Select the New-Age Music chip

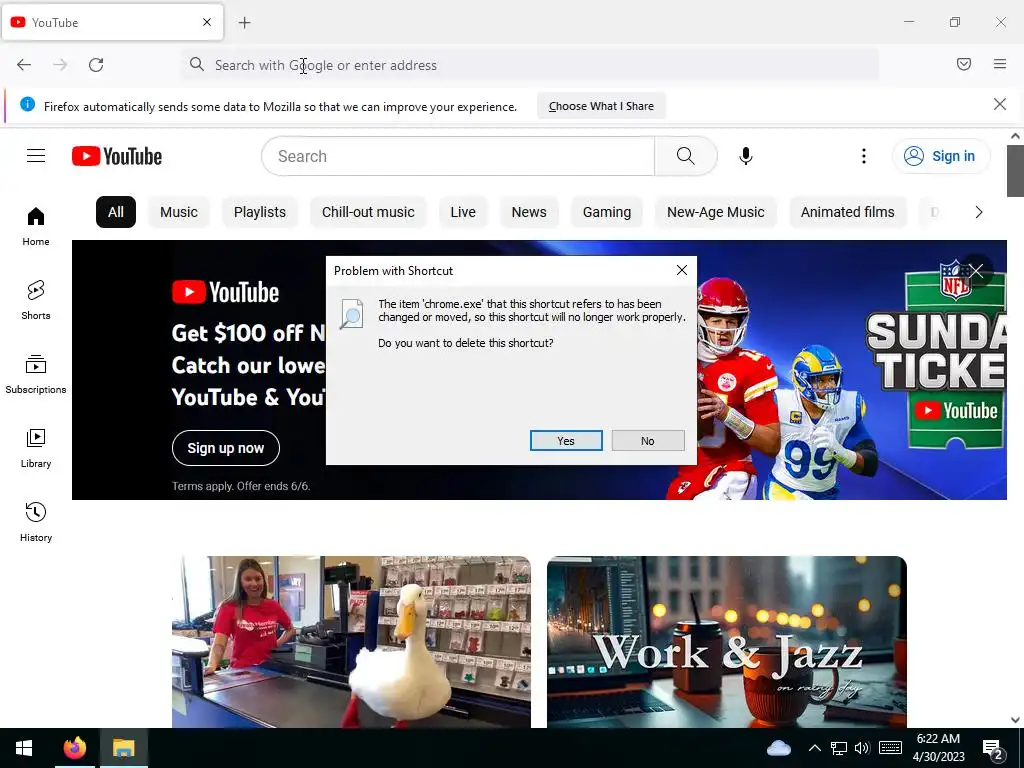(716, 212)
